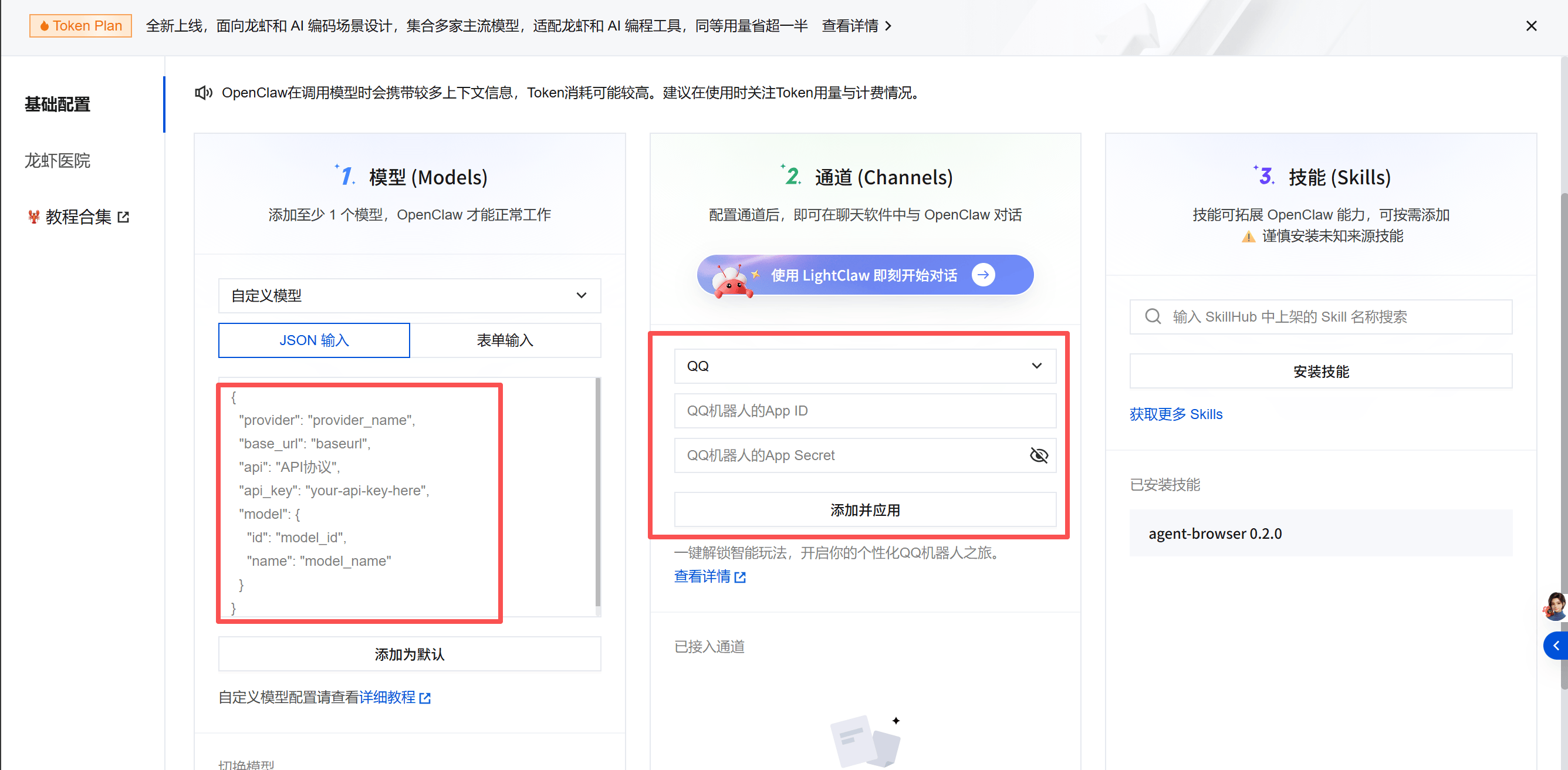Open the customer service avatar
This screenshot has width=1568, height=770.
[x=1555, y=607]
